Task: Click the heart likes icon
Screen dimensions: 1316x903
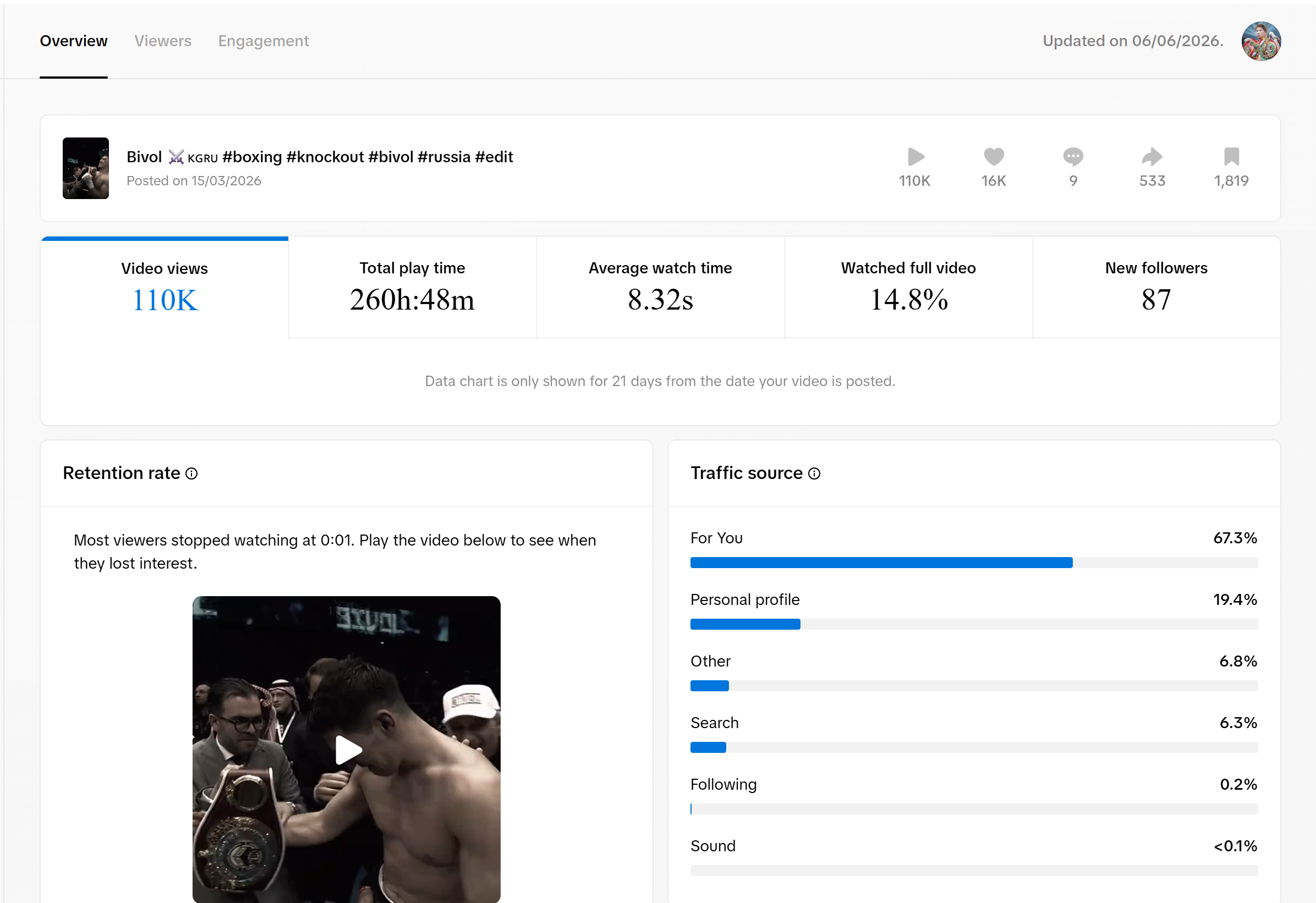Action: click(x=994, y=157)
